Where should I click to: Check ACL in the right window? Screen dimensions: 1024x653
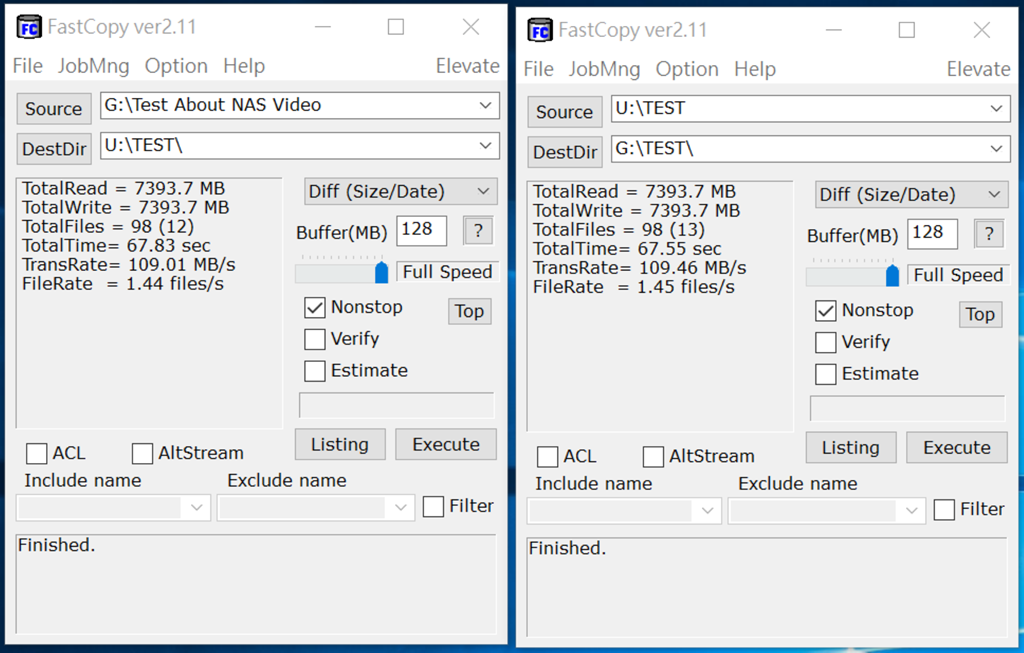click(x=547, y=456)
